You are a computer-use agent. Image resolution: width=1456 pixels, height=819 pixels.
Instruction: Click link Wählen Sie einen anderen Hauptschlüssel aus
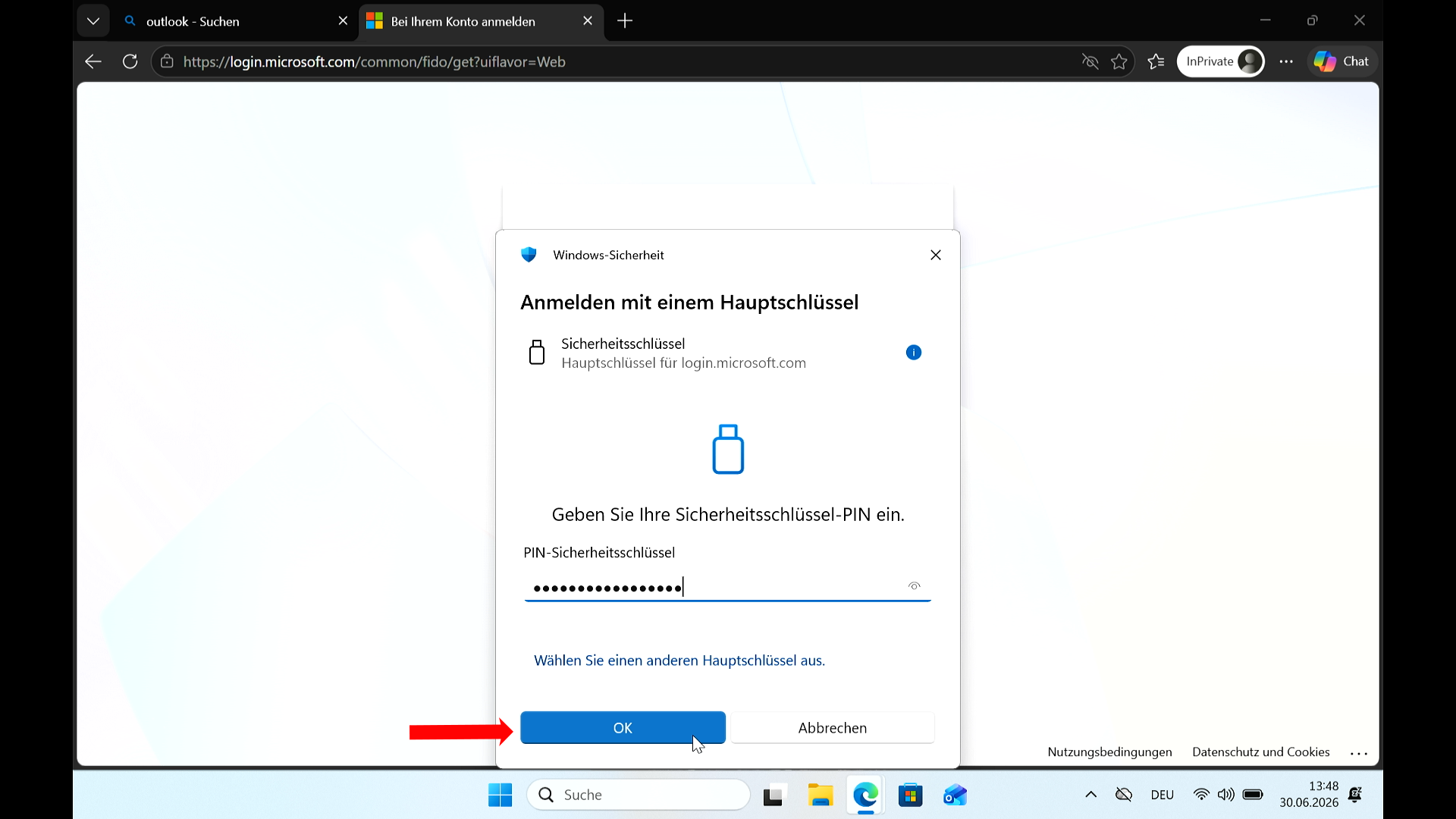coord(679,661)
